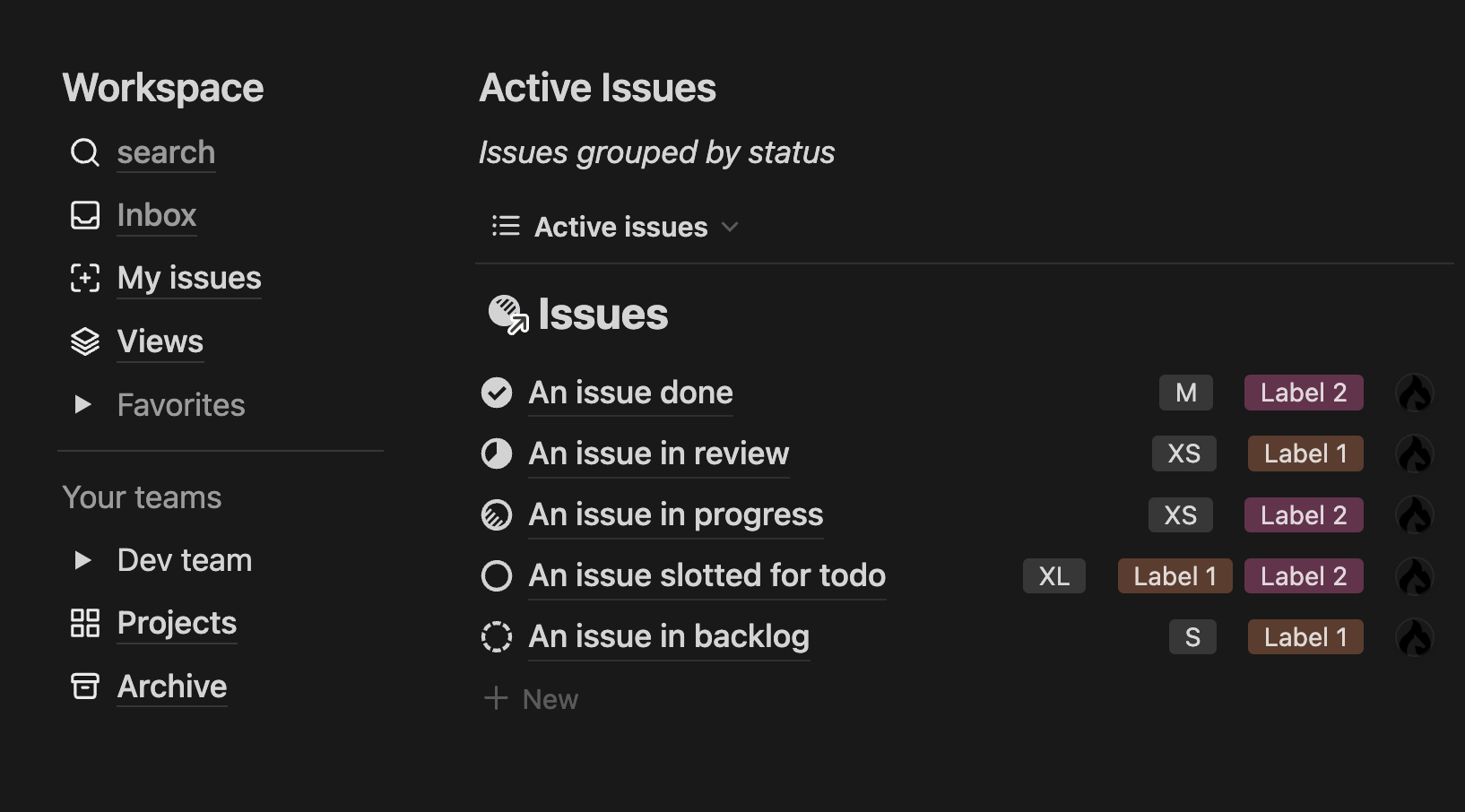Add a New issue row
Image resolution: width=1465 pixels, height=812 pixels.
click(x=532, y=699)
